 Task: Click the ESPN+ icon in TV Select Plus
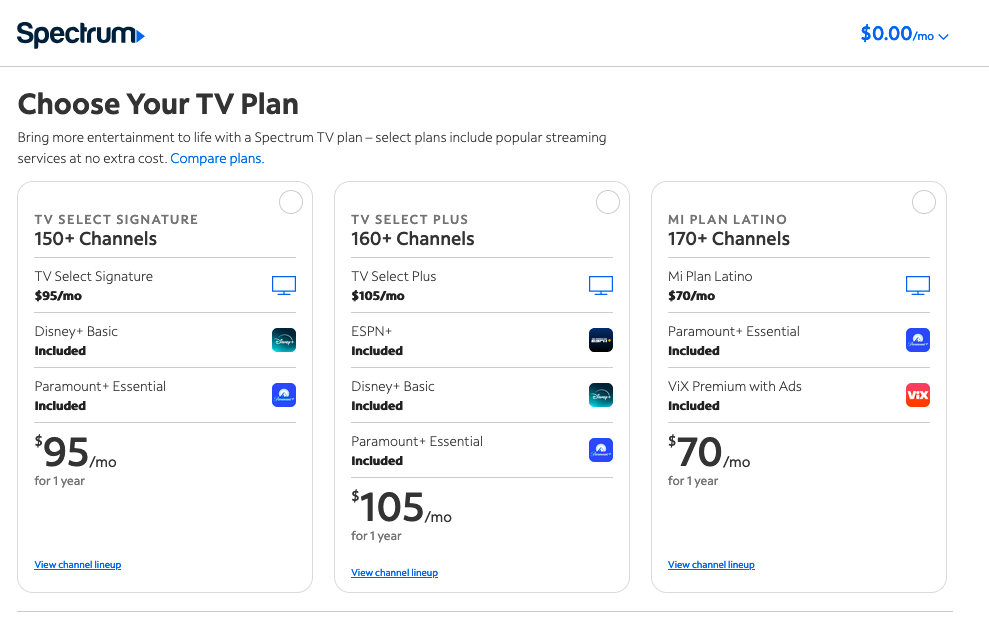[600, 340]
